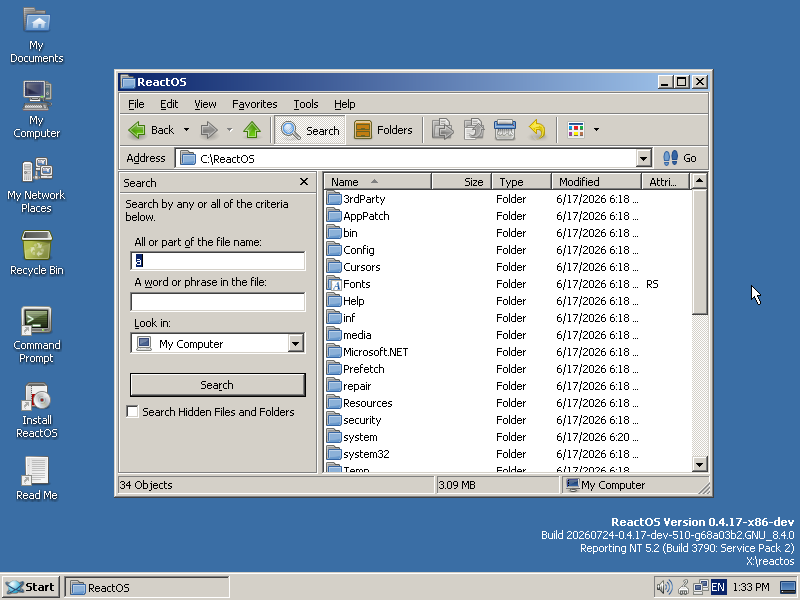This screenshot has height=600, width=800.
Task: Click the Go button
Action: [680, 159]
